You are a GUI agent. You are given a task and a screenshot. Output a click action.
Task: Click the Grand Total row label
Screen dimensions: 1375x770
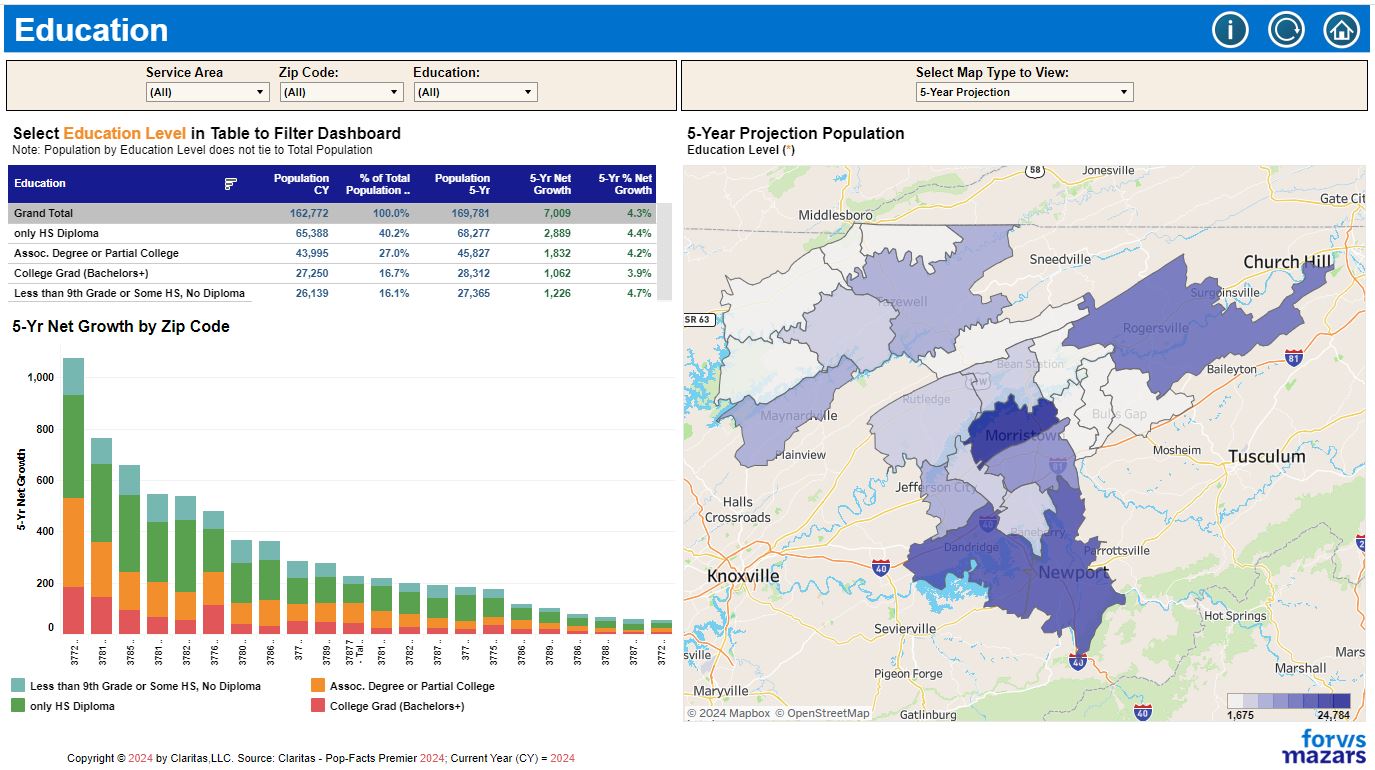(44, 213)
